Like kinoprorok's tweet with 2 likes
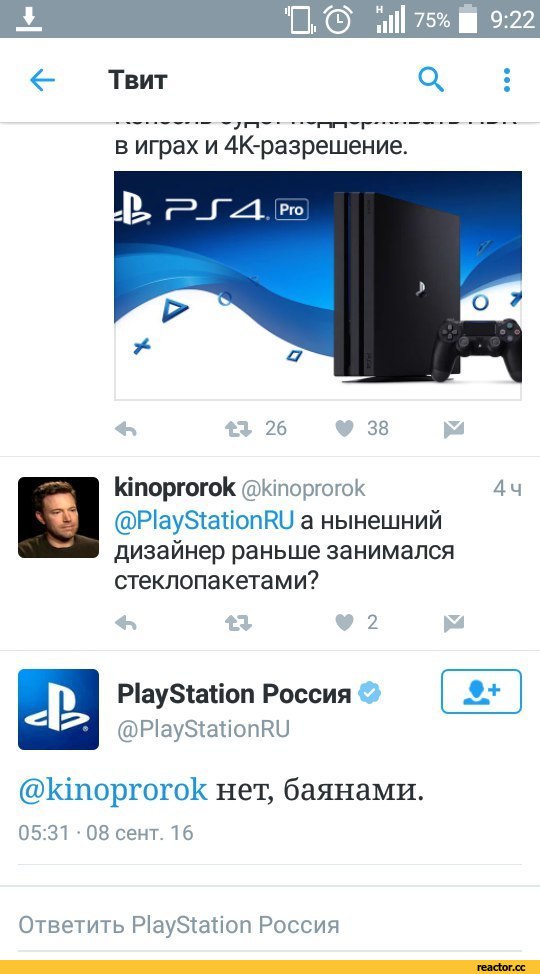The image size is (540, 974). tap(344, 622)
